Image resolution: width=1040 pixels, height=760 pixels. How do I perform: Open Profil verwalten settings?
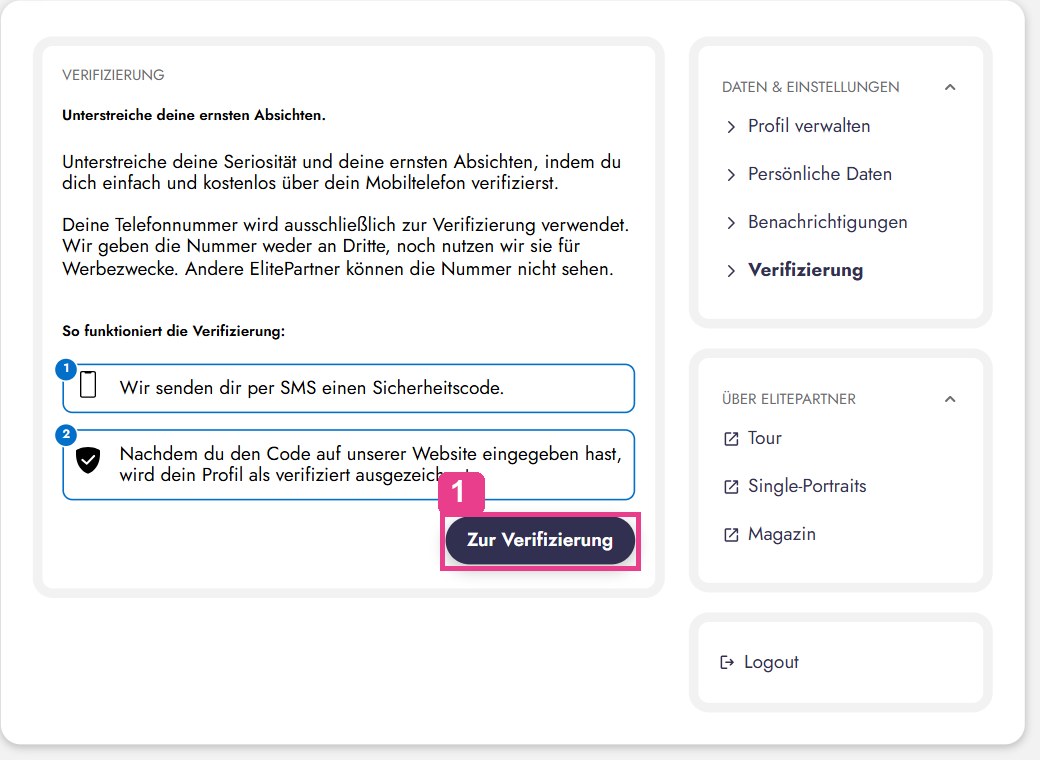809,126
